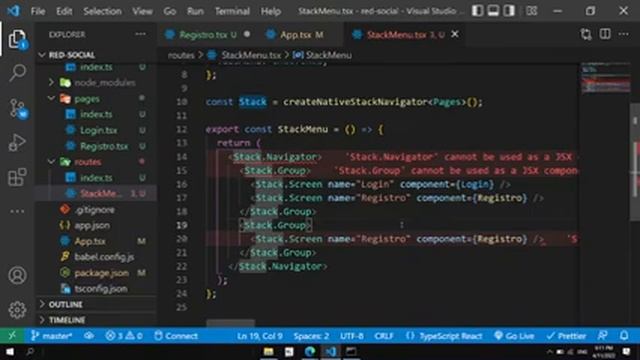
Task: Open the File menu
Action: pyautogui.click(x=38, y=11)
